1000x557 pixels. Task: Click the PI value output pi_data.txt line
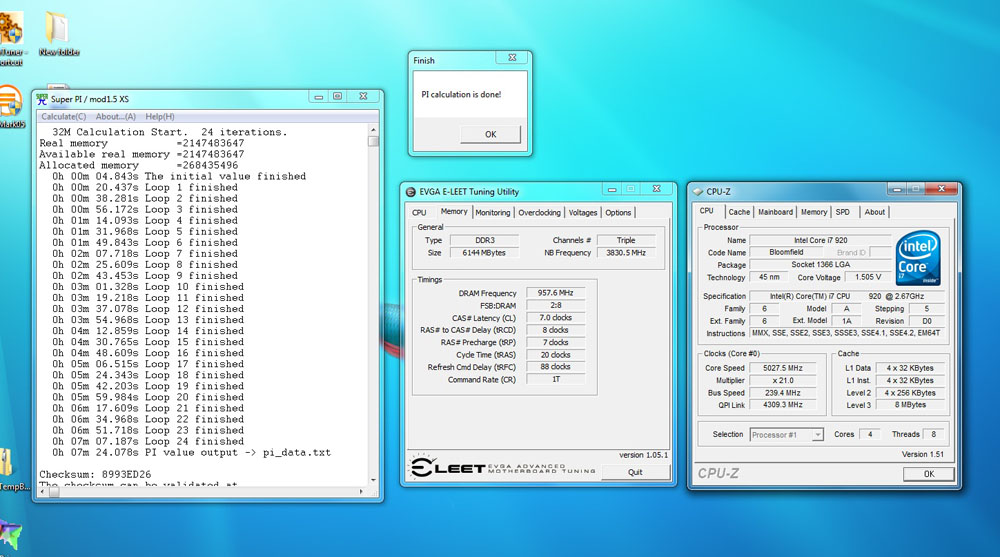point(191,452)
